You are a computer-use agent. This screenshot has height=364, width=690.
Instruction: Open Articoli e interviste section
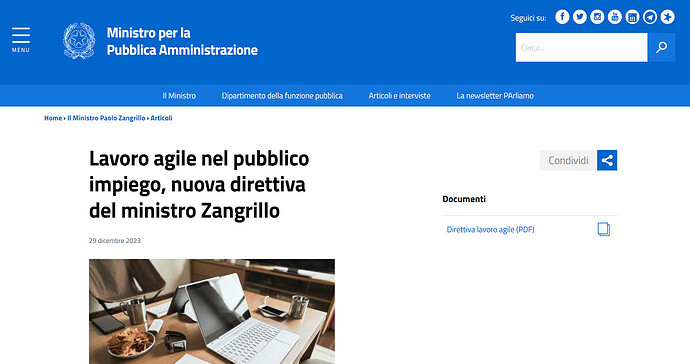[x=400, y=96]
